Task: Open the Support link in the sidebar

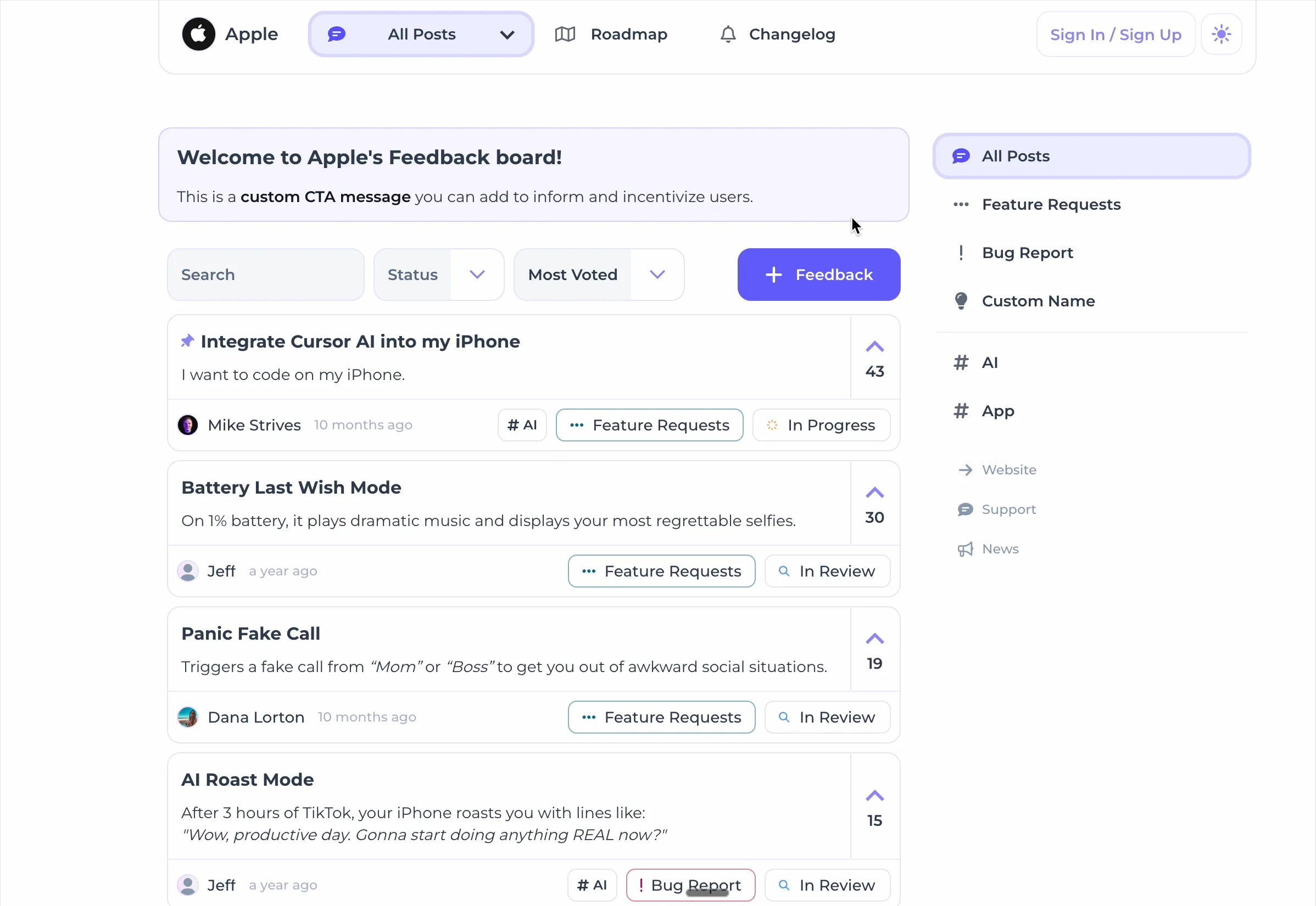Action: tap(1008, 509)
